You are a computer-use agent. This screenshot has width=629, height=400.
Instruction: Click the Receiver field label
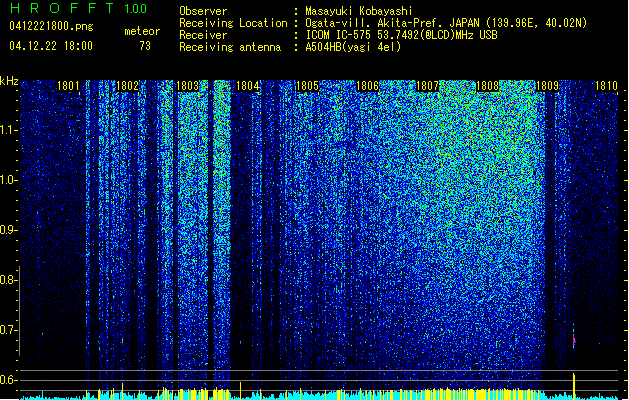coord(203,35)
